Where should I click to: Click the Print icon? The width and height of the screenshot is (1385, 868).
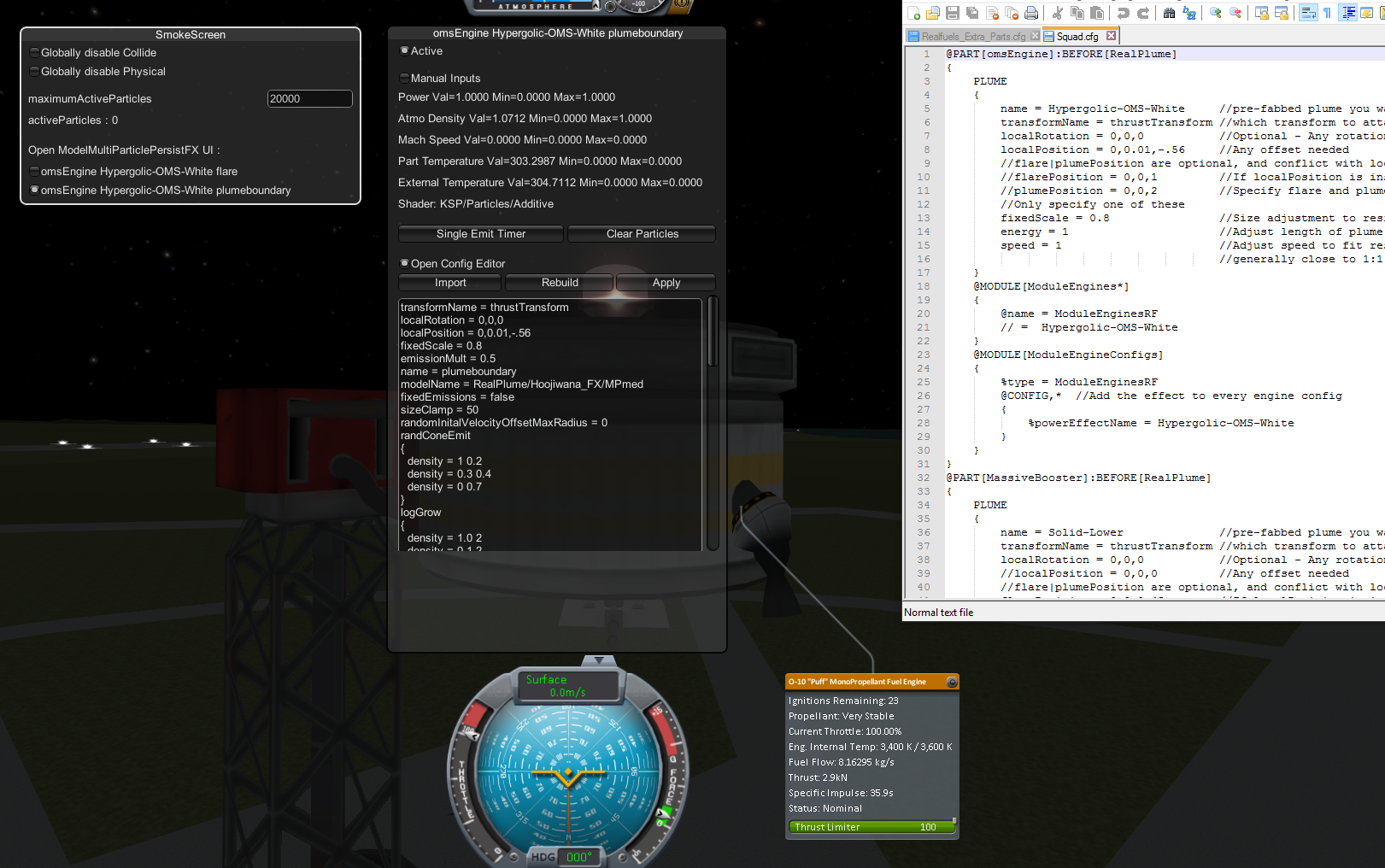pos(1031,13)
